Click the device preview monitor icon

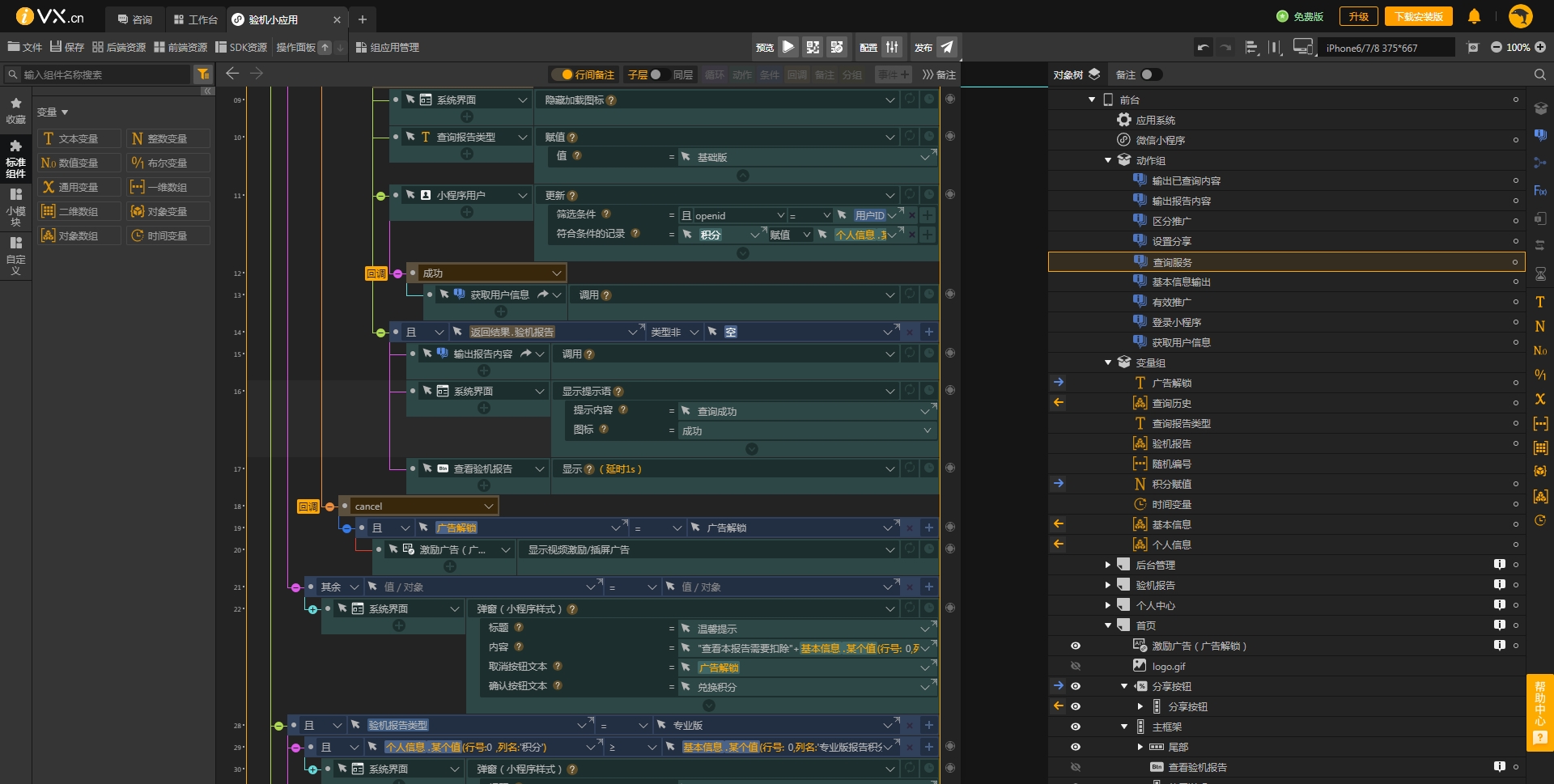tap(1302, 48)
